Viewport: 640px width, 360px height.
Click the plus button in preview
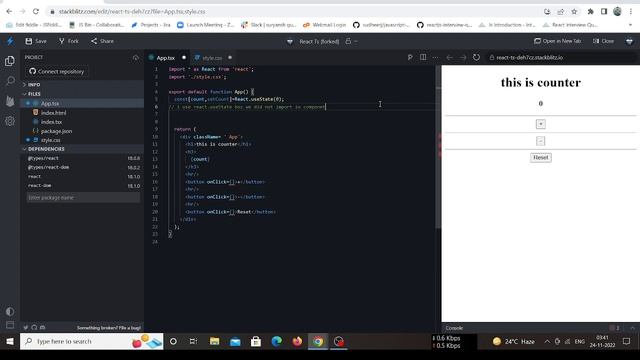[x=540, y=124]
